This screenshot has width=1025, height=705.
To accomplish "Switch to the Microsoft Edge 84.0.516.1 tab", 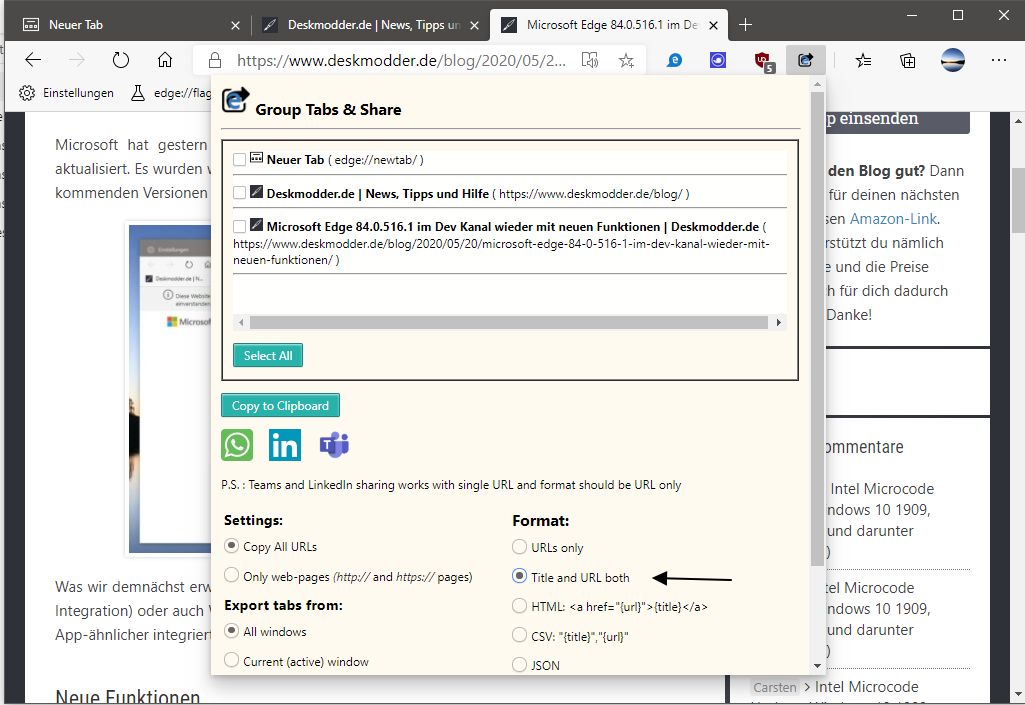I will coord(609,25).
